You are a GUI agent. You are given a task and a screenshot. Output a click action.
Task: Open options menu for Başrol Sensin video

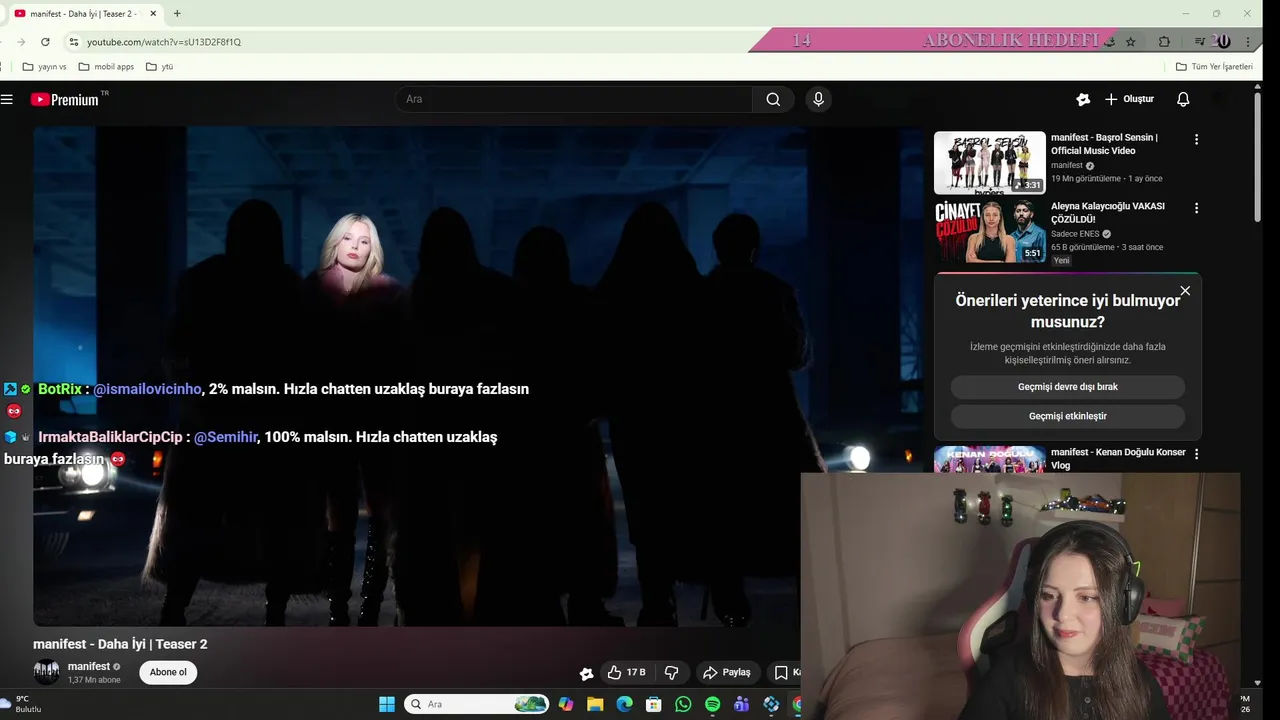1196,139
